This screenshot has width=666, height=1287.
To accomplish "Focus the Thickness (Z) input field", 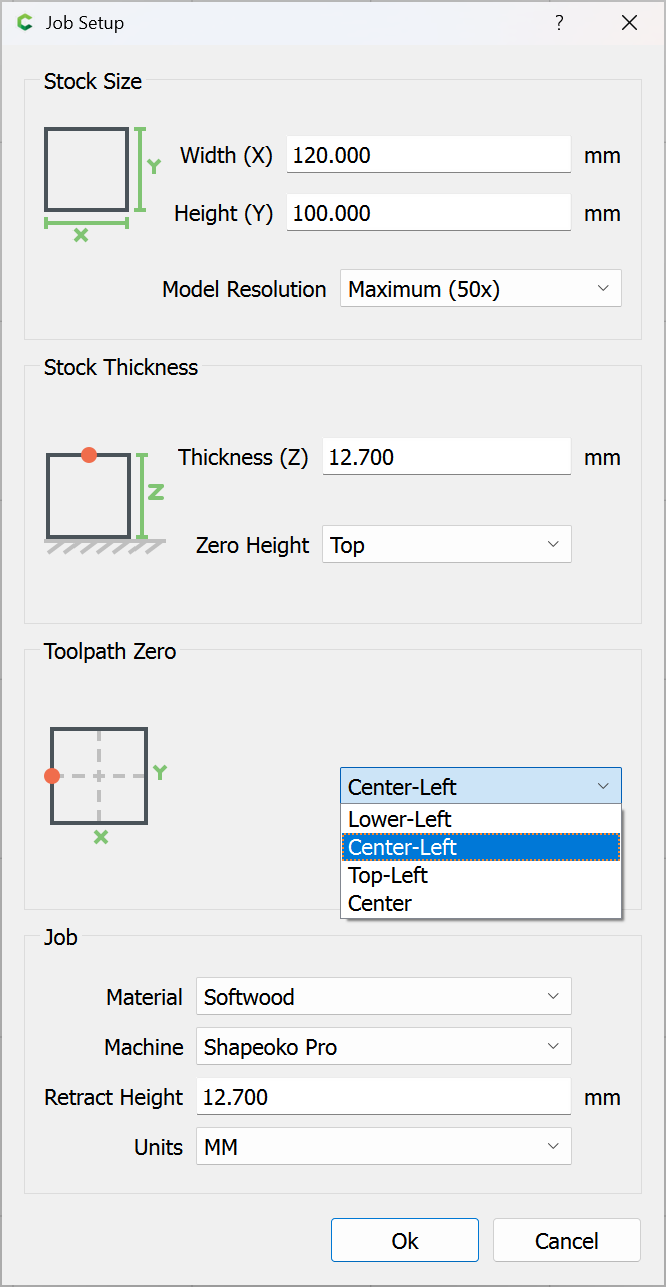I will [x=446, y=457].
